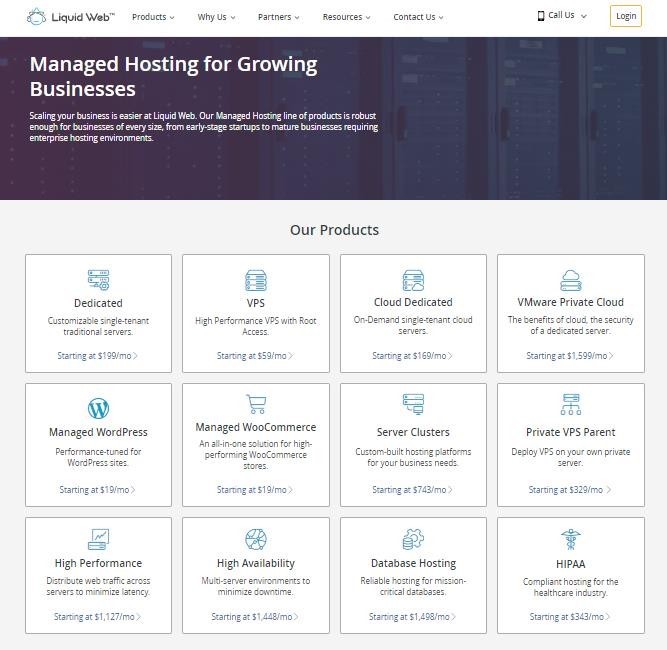Click the HIPAA card title
Viewport: 667px width, 650px height.
(x=570, y=564)
